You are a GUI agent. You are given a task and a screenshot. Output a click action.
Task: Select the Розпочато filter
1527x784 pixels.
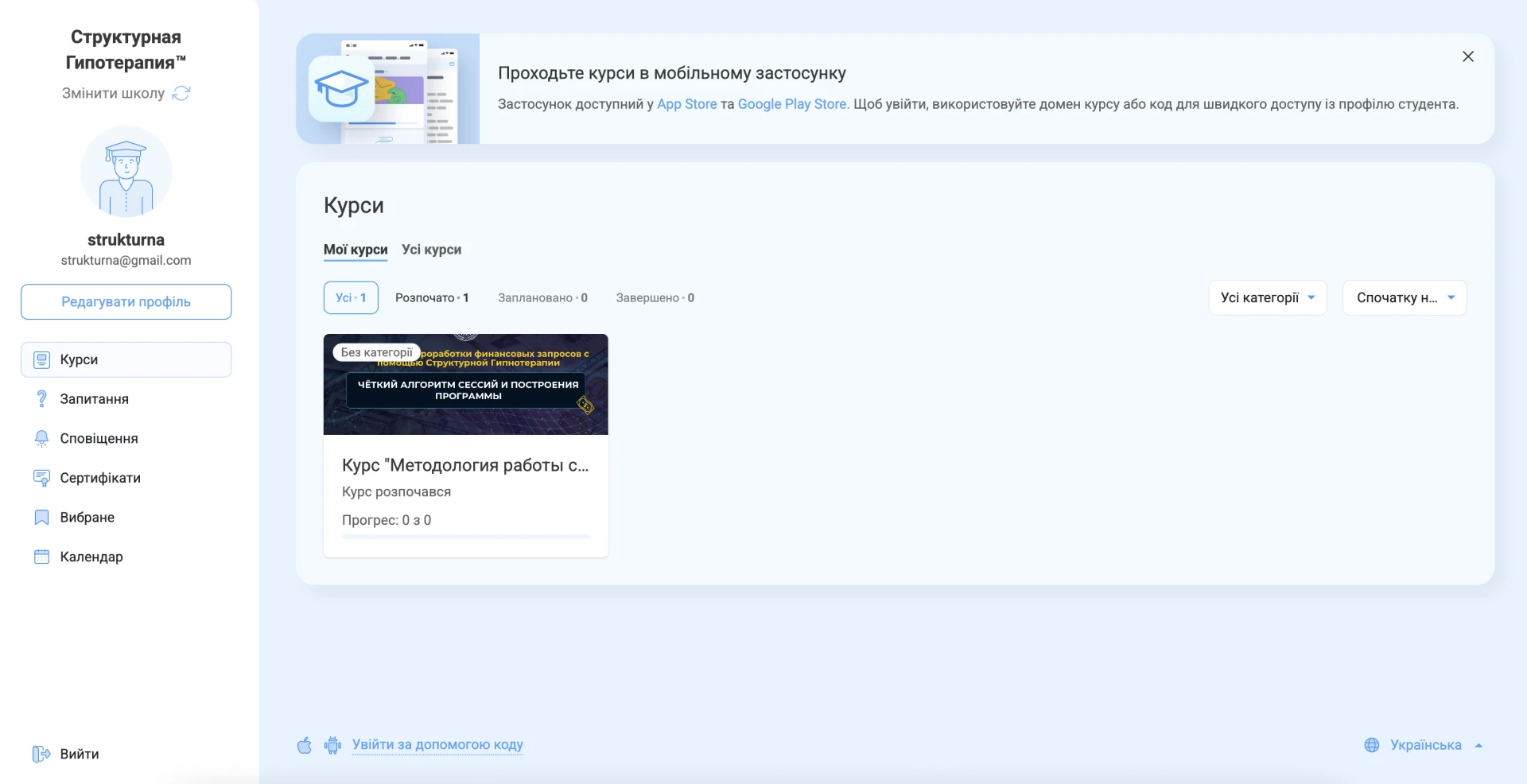432,297
